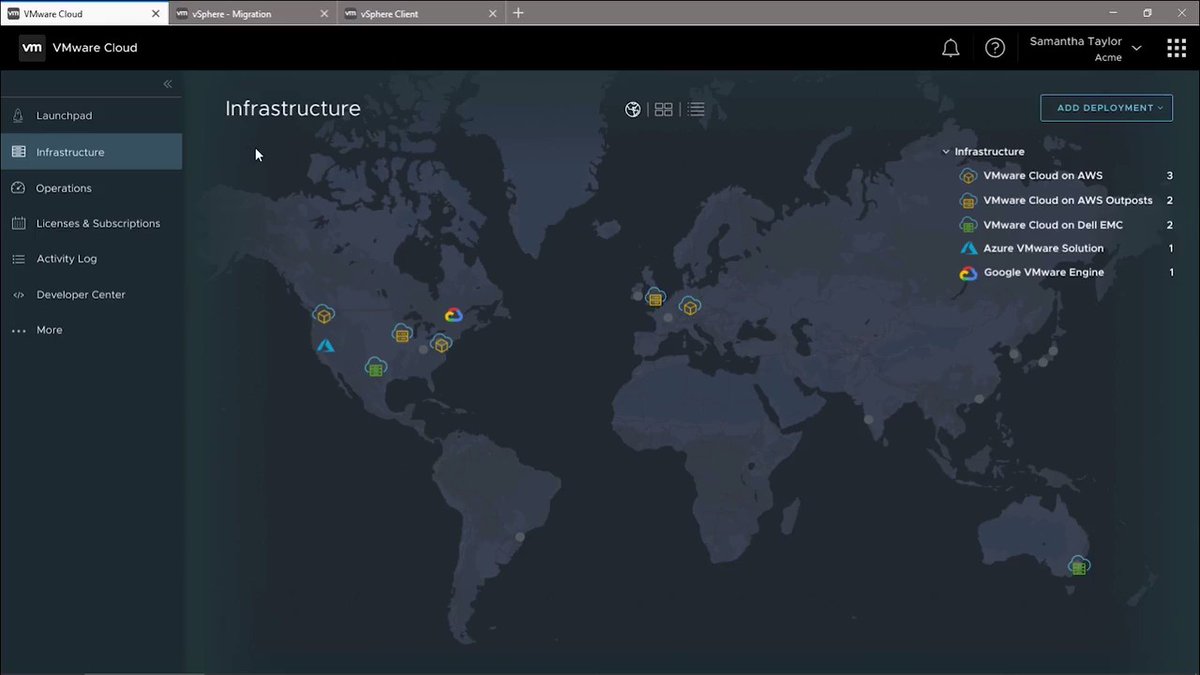Select Infrastructure in the sidebar
The image size is (1200, 675).
coord(91,152)
